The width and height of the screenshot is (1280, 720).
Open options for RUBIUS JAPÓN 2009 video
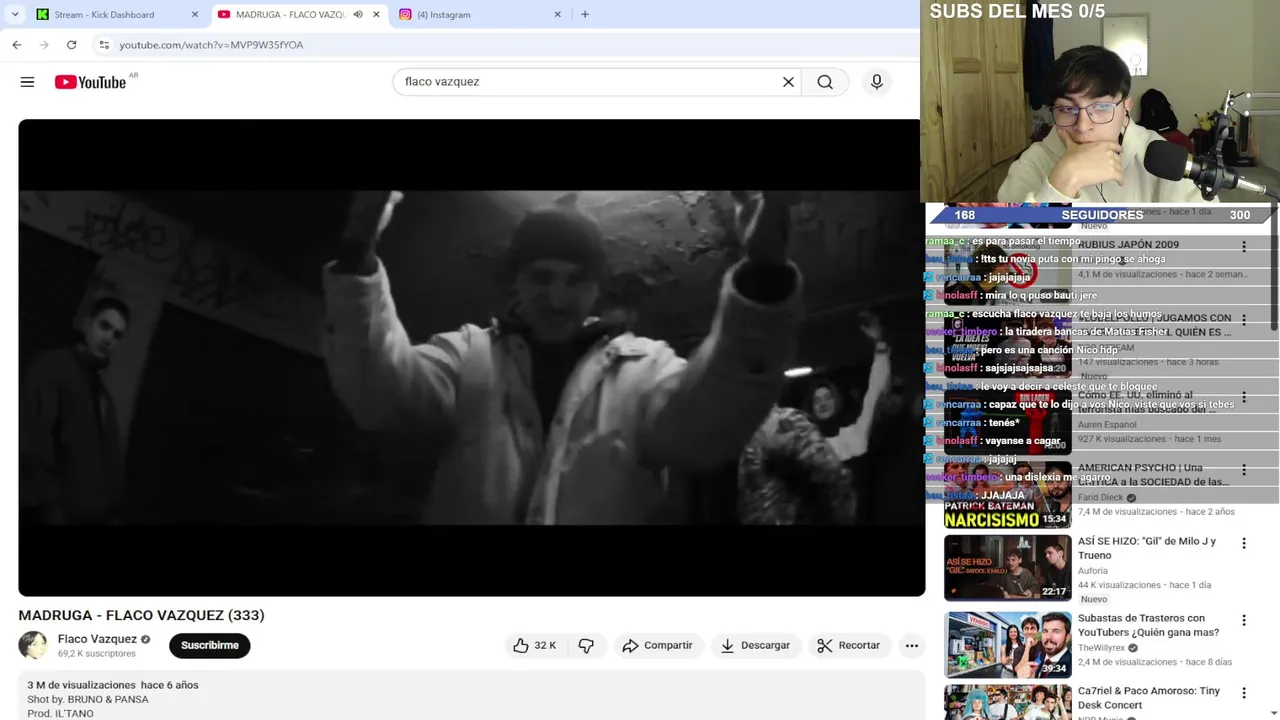point(1244,246)
